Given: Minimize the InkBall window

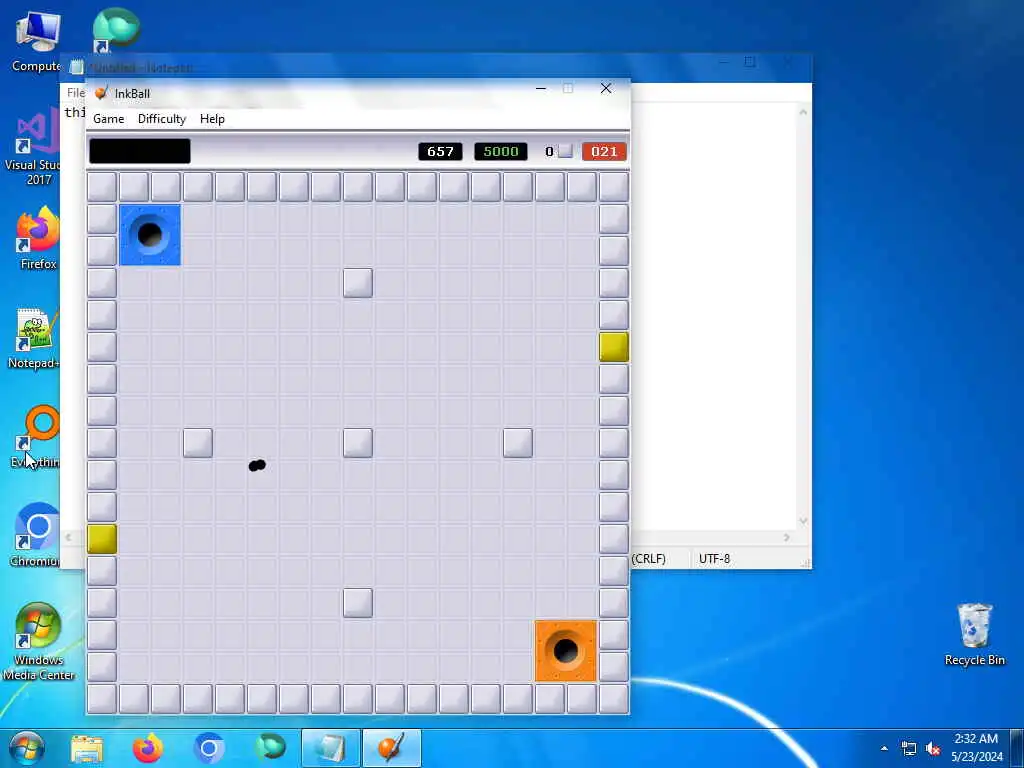Looking at the screenshot, I should click(541, 88).
